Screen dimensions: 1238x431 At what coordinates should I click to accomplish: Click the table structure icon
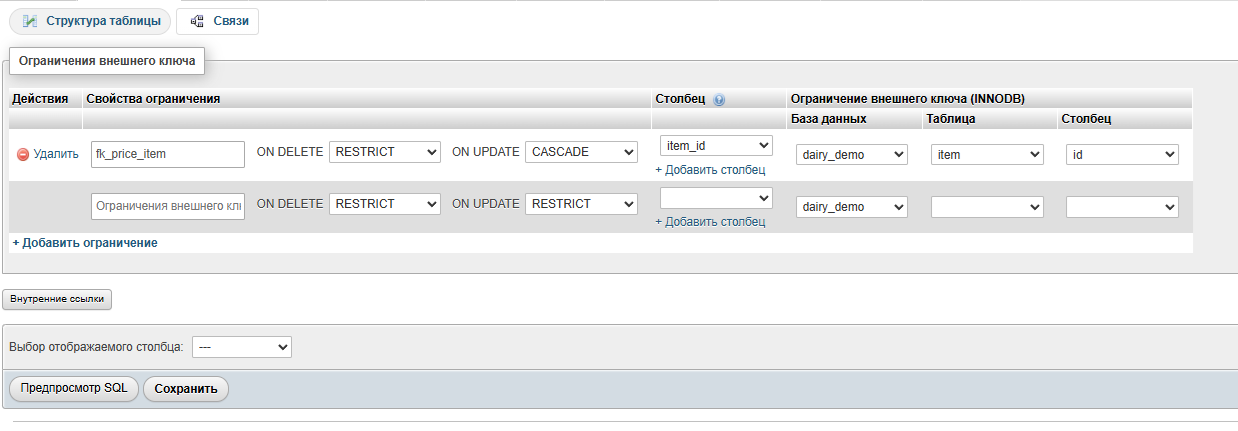[x=30, y=21]
